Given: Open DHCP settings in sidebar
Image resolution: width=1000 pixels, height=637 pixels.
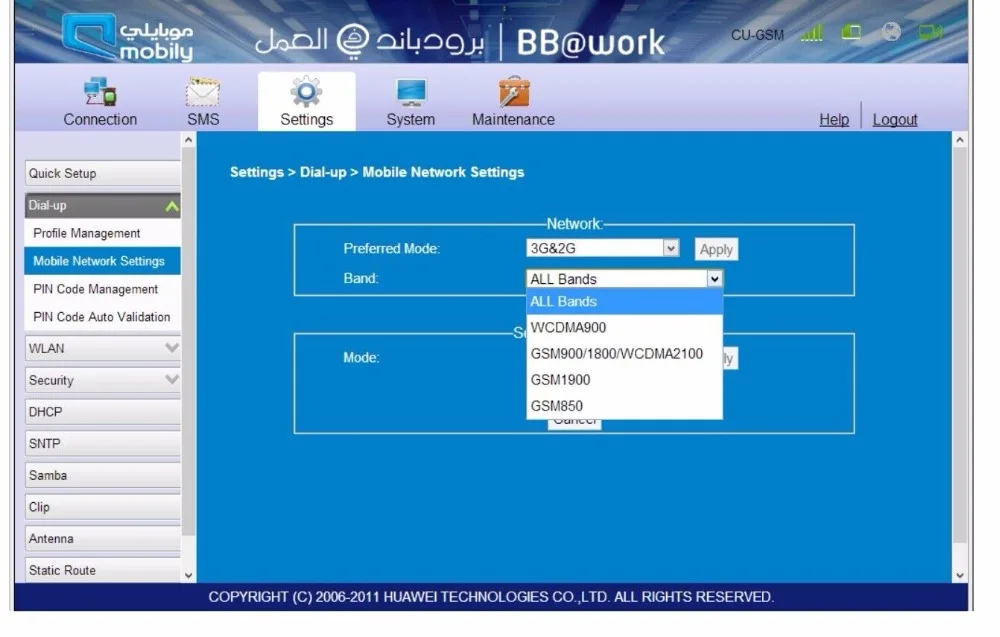Looking at the screenshot, I should [x=103, y=412].
